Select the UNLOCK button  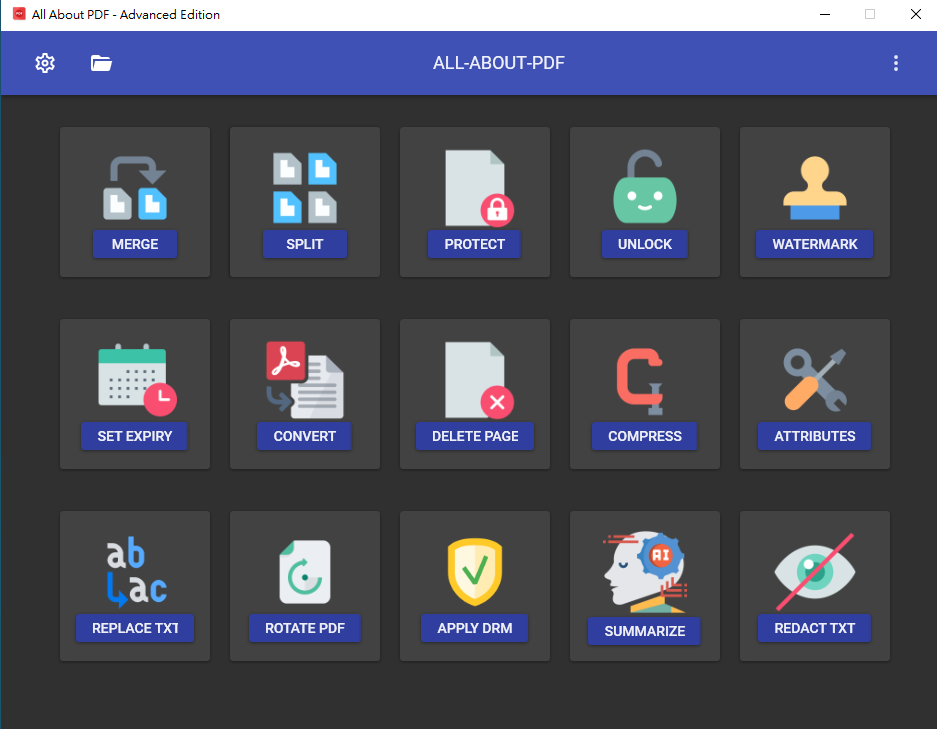pos(645,244)
